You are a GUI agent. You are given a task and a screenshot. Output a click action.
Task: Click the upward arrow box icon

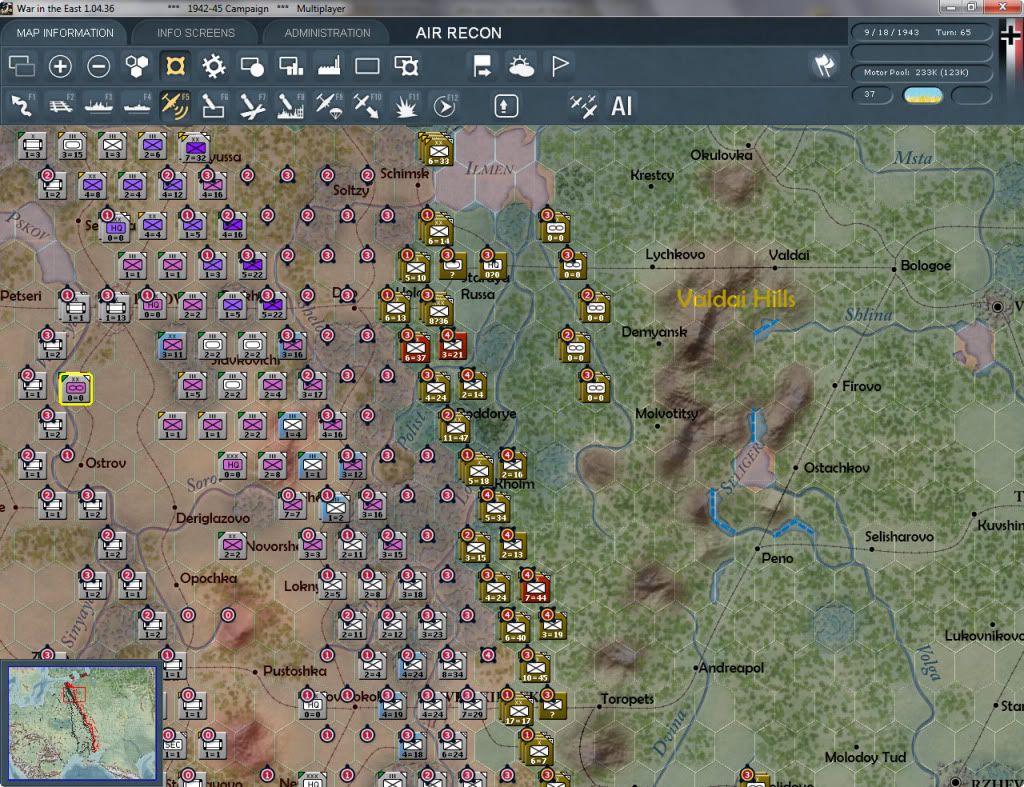coord(506,106)
